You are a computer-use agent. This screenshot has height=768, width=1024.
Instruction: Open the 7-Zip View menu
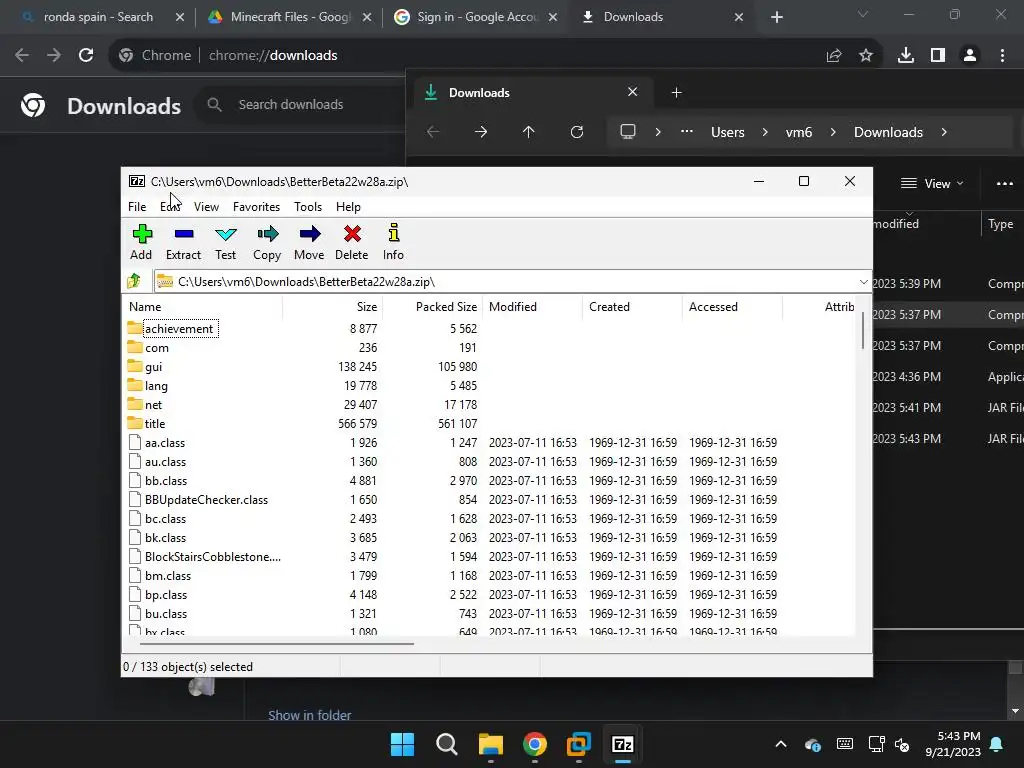coord(206,206)
